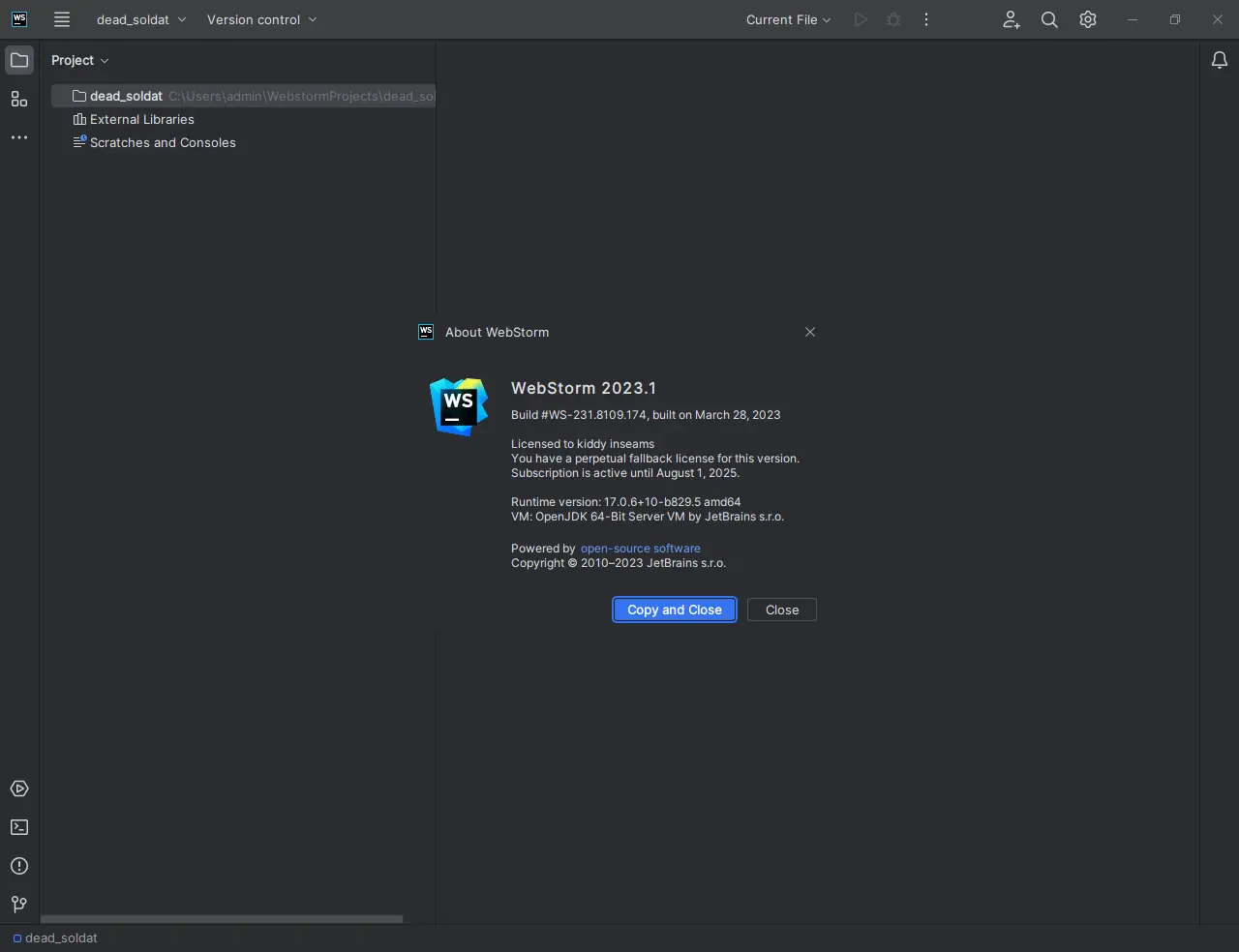
Task: Click Copy and Close button
Action: pos(675,610)
